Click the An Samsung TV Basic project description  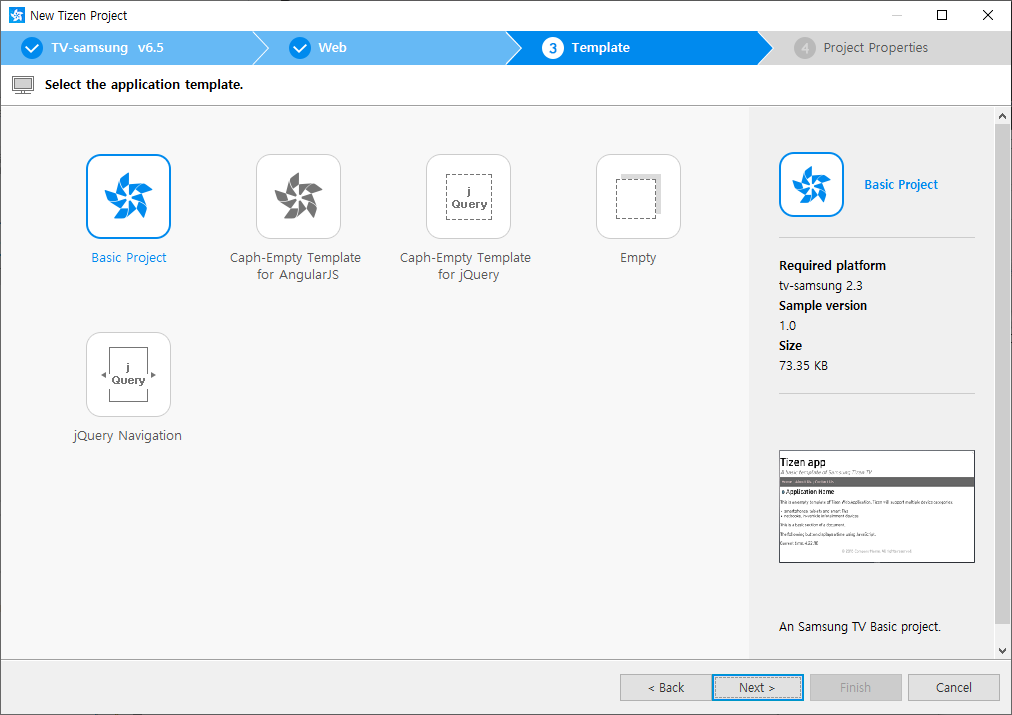click(x=860, y=627)
